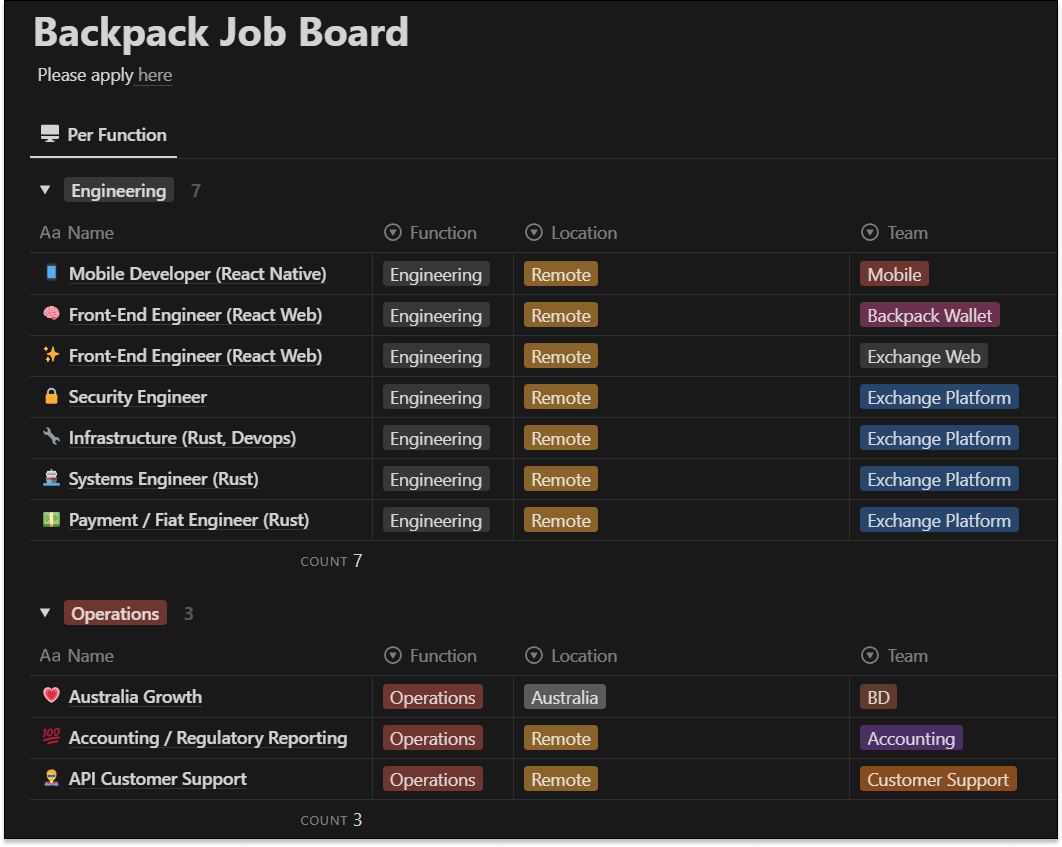
Task: Click Remote tag in Accounting / Regulatory Reporting row
Action: [561, 739]
